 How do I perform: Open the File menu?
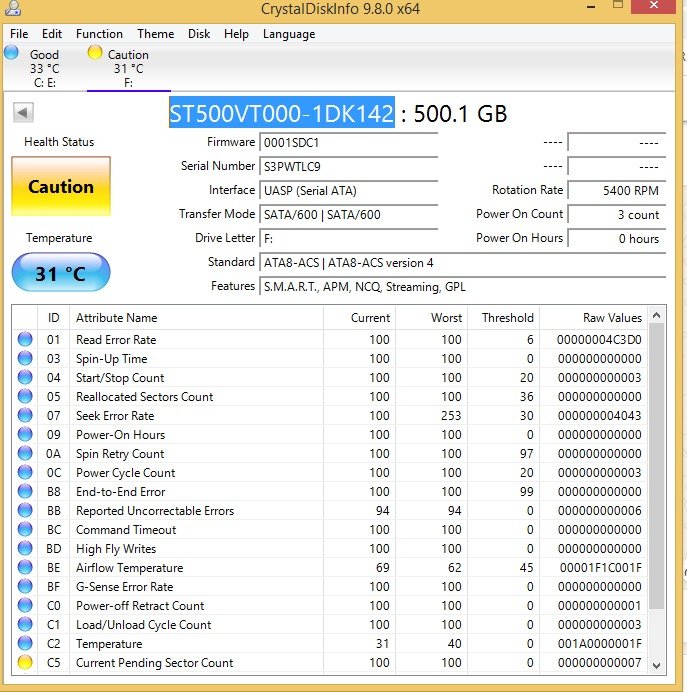tap(19, 34)
